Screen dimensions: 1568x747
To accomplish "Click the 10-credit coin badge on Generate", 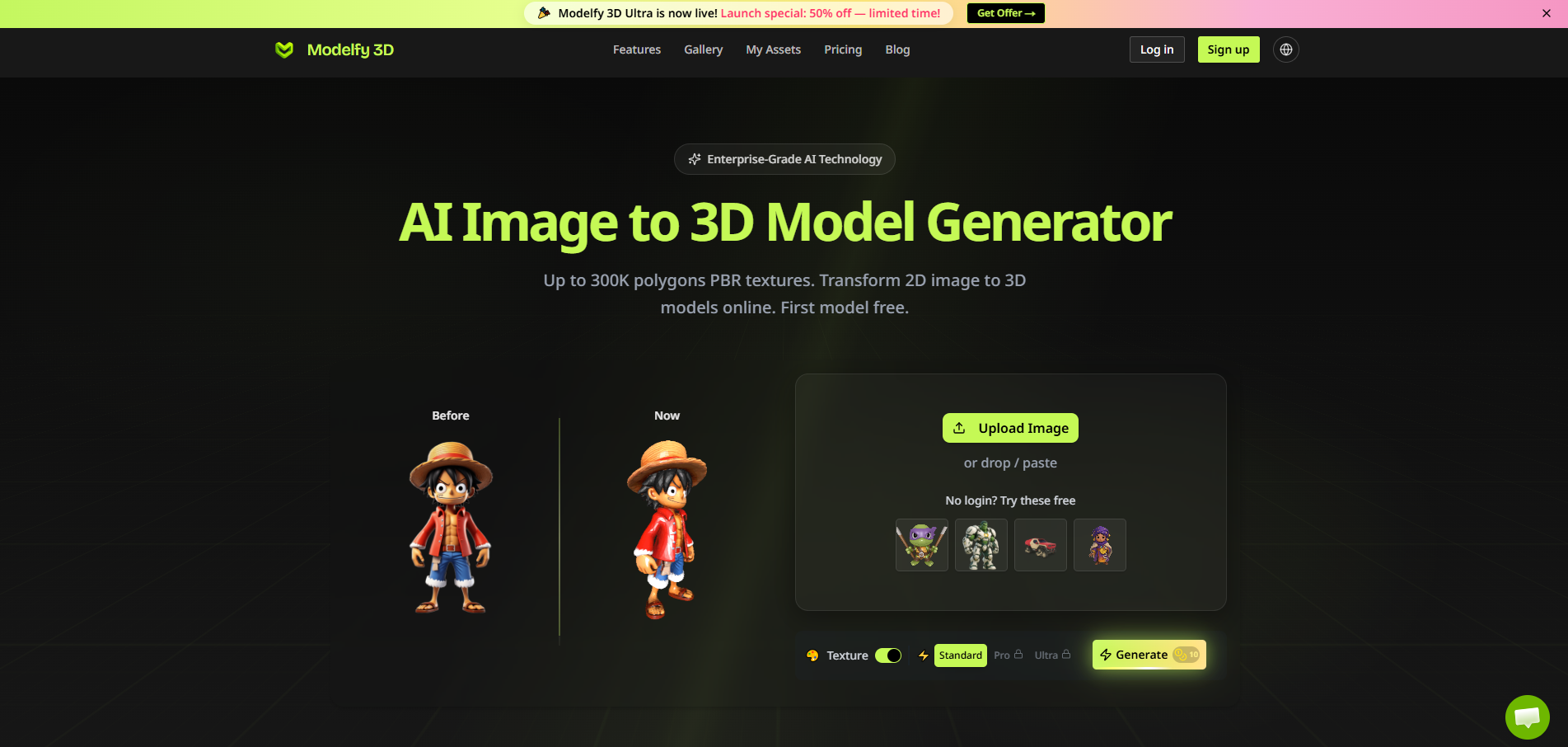I will [1184, 654].
